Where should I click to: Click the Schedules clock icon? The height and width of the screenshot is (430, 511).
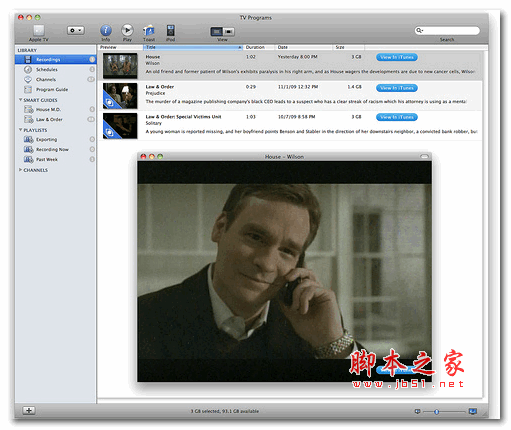point(28,69)
